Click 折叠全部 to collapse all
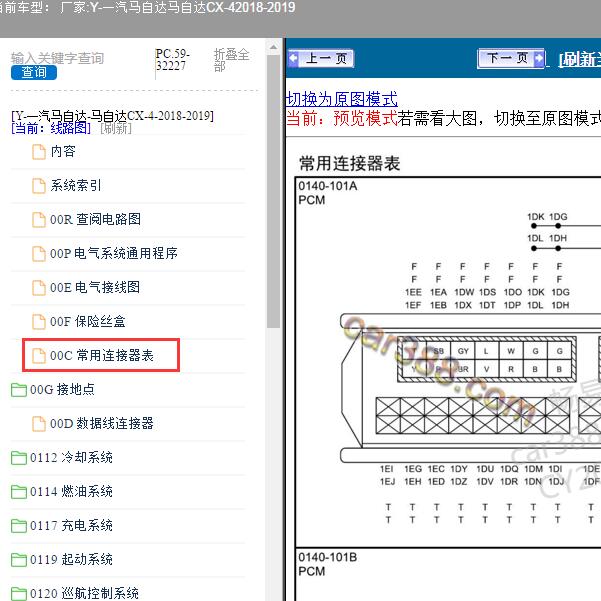 (x=232, y=60)
